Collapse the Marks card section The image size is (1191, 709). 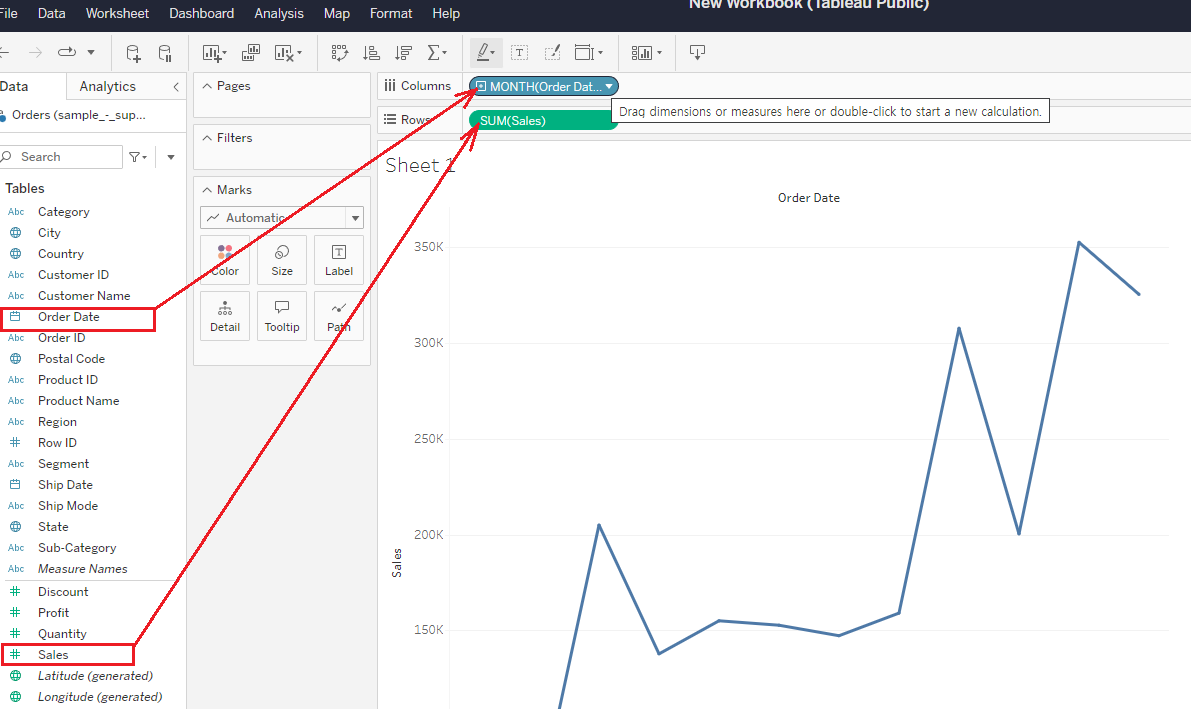click(207, 190)
